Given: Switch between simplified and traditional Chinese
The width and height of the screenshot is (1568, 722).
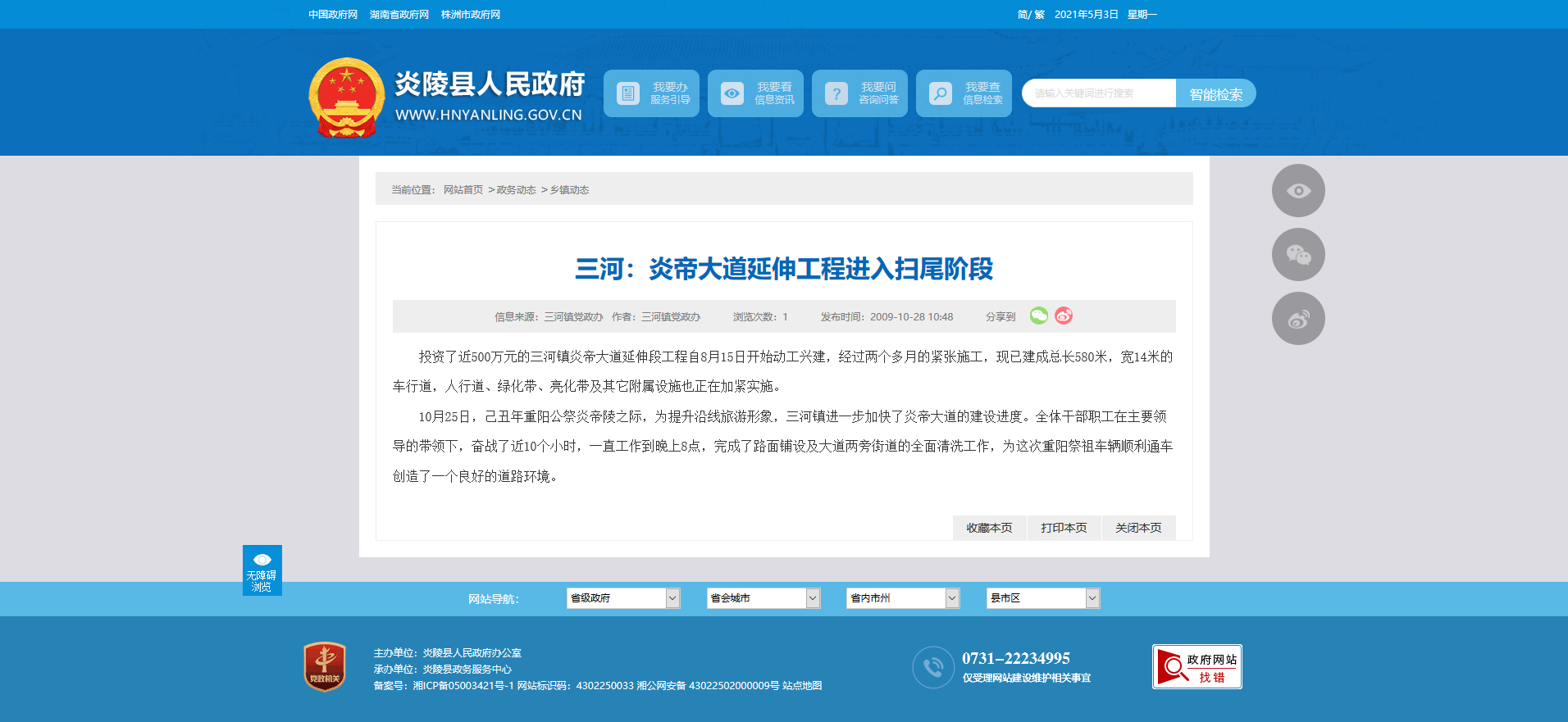Looking at the screenshot, I should point(1031,15).
